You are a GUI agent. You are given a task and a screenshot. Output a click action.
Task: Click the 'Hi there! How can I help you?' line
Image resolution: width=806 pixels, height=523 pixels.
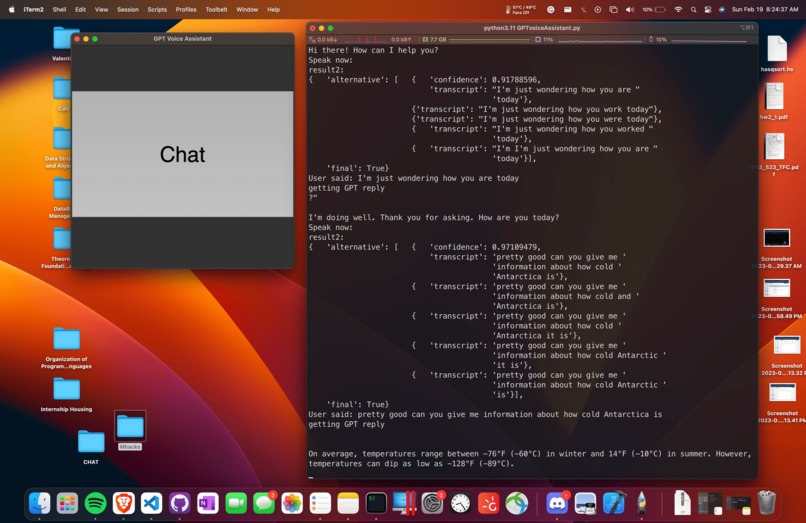click(373, 50)
